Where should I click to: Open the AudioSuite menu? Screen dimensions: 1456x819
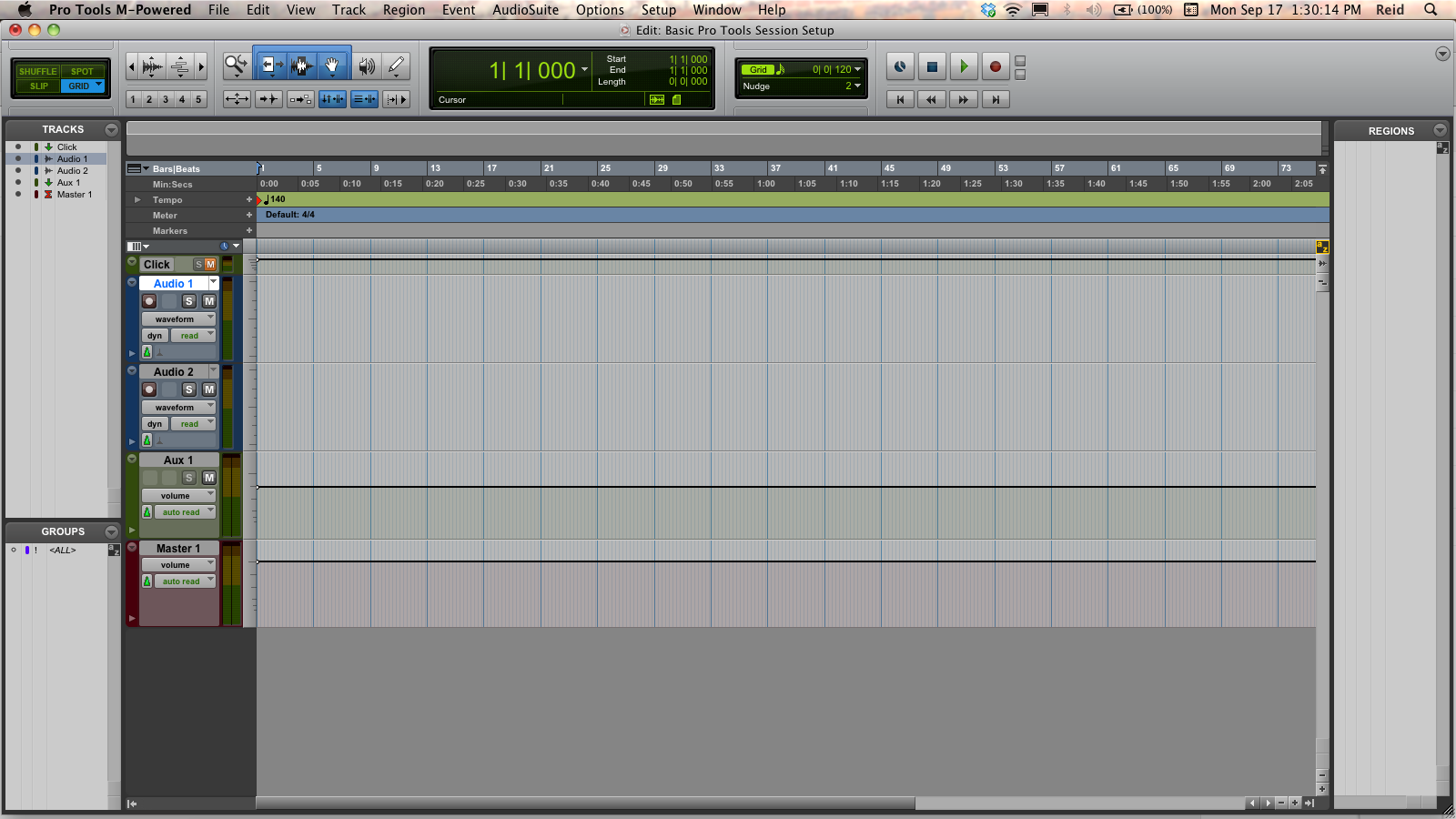(x=525, y=10)
